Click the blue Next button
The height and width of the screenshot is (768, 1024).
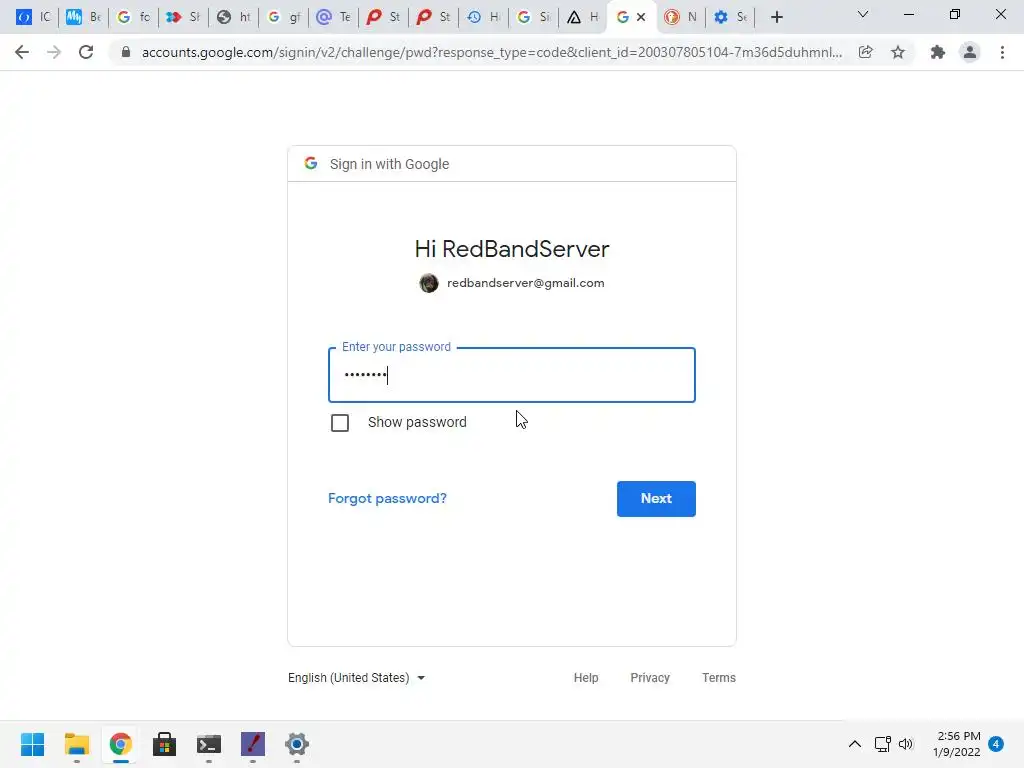pyautogui.click(x=656, y=499)
